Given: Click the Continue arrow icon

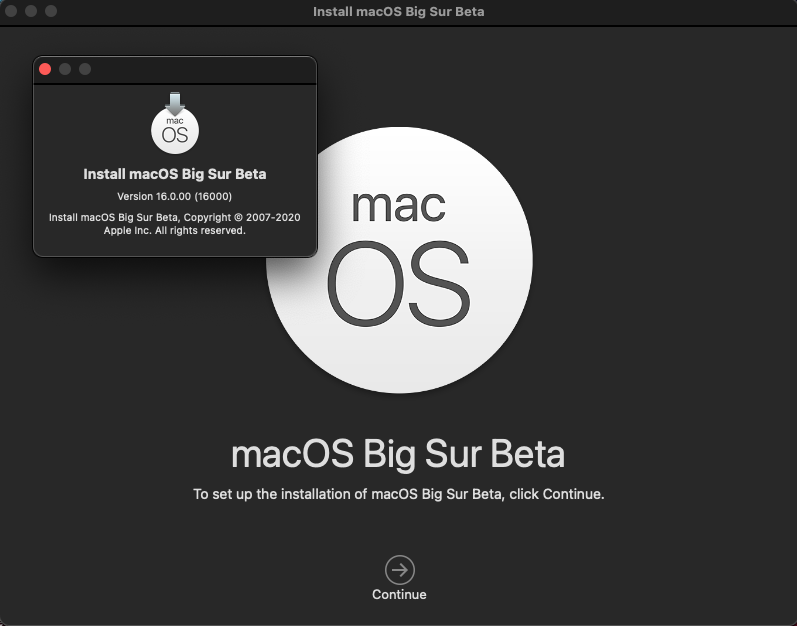Looking at the screenshot, I should click(400, 570).
